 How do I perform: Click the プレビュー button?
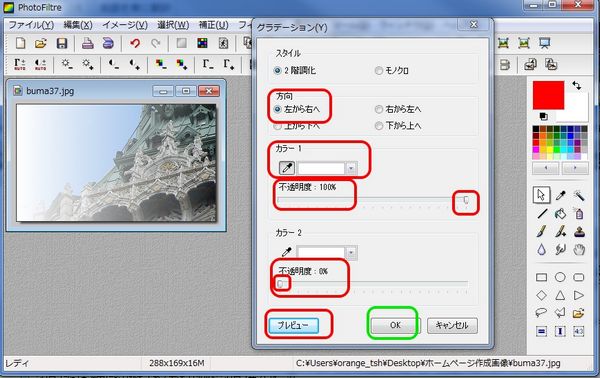293,326
